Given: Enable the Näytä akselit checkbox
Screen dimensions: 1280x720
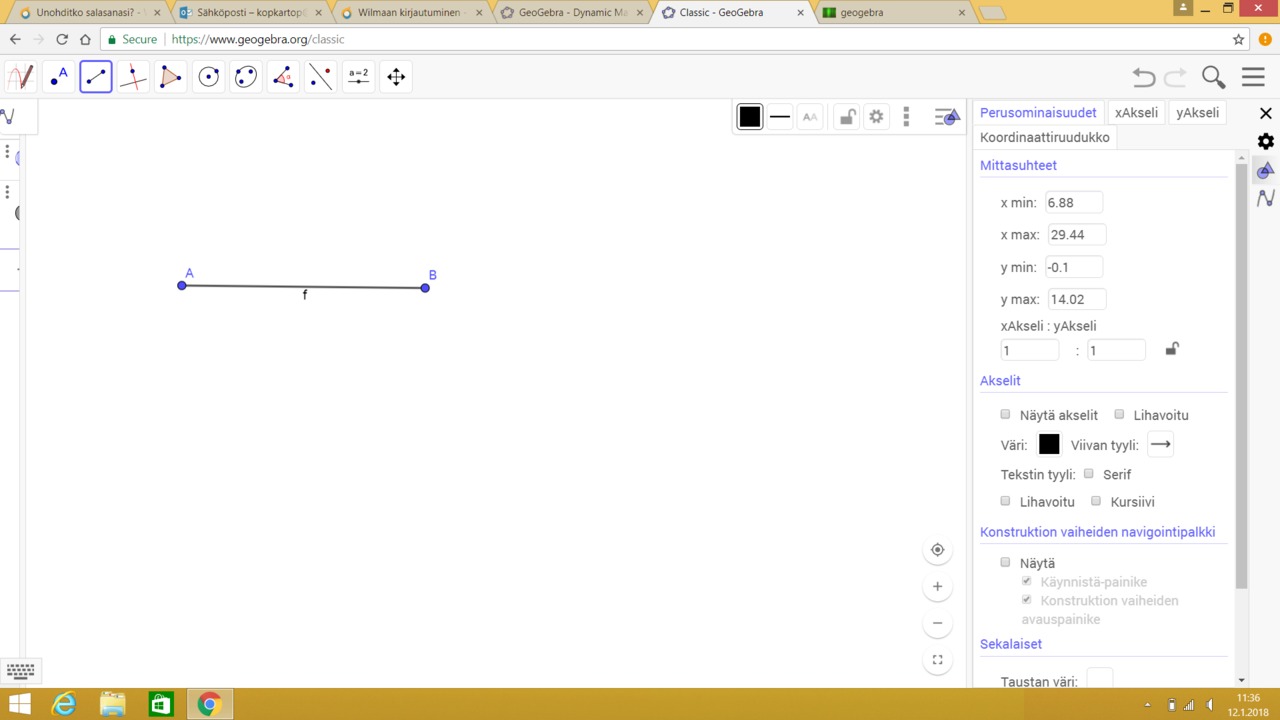Looking at the screenshot, I should 1006,414.
